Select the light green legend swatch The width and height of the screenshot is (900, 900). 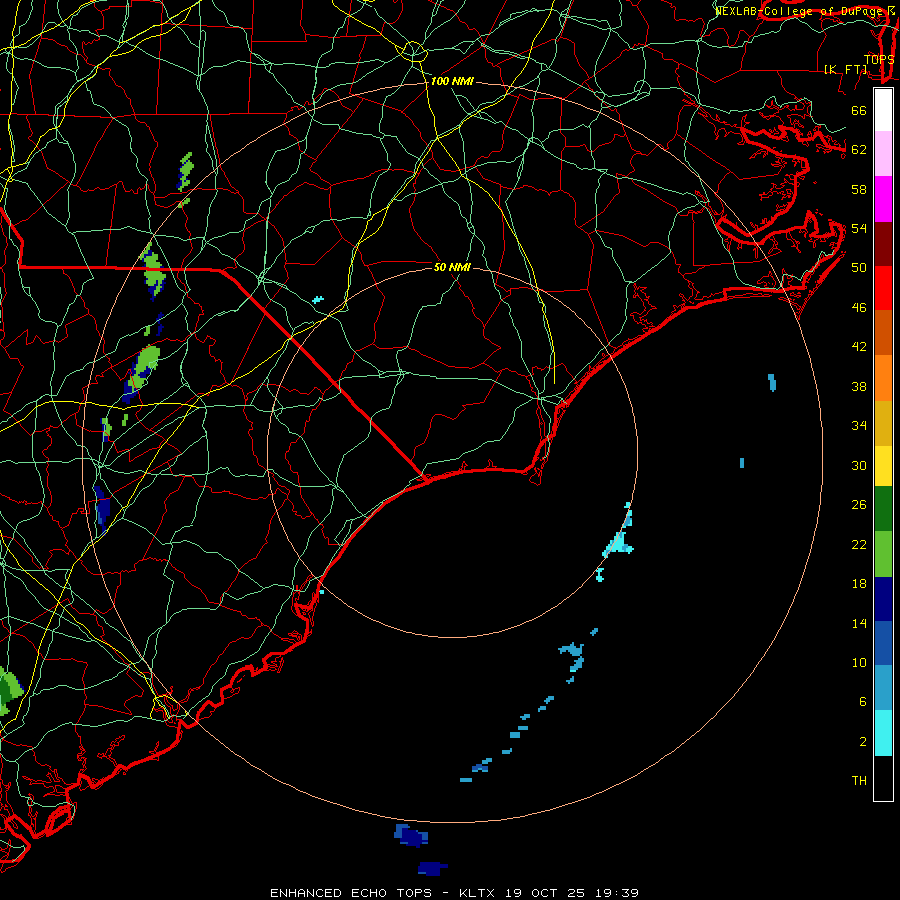883,554
